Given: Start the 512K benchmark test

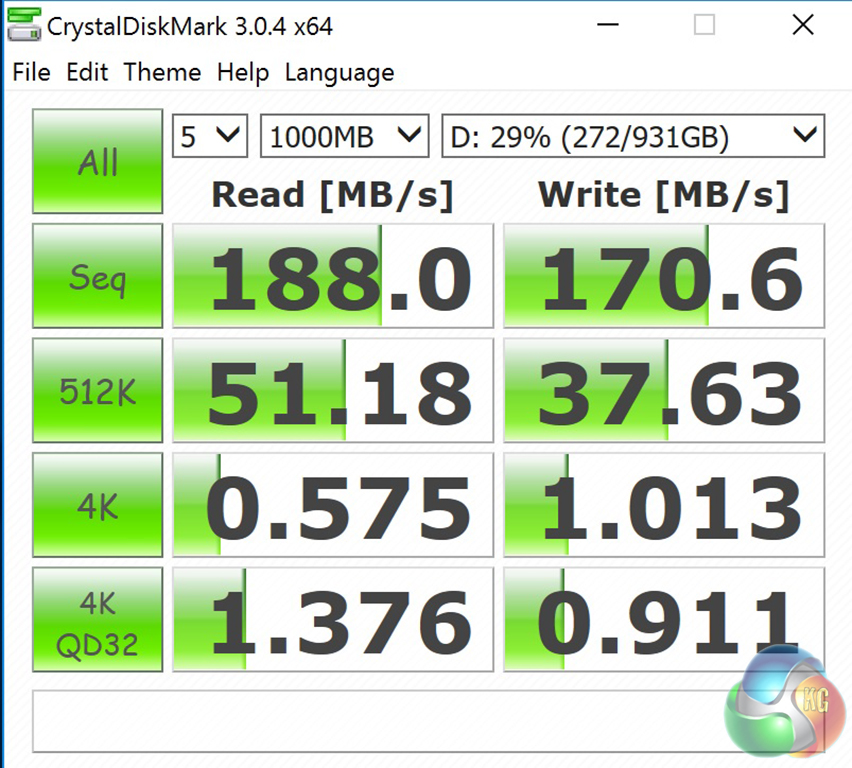Looking at the screenshot, I should tap(98, 390).
